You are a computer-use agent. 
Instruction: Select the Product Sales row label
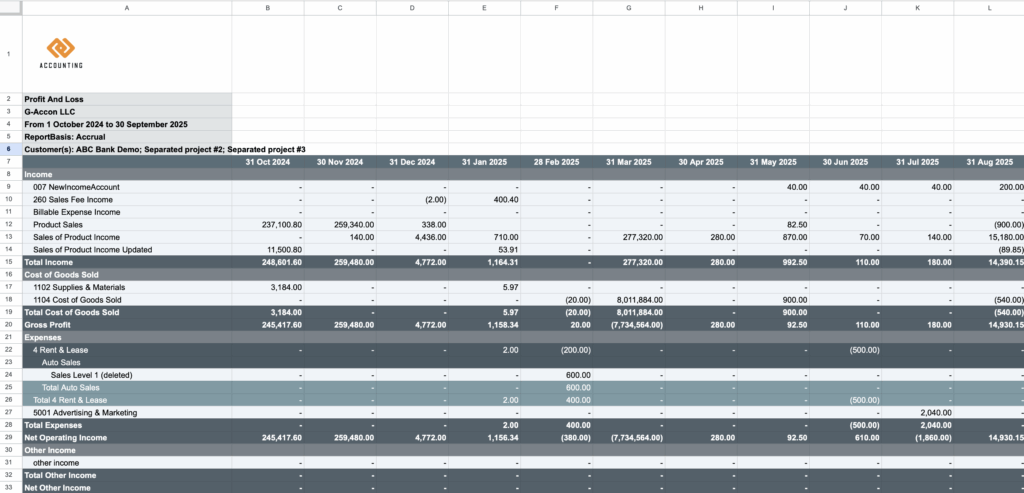pyautogui.click(x=59, y=224)
